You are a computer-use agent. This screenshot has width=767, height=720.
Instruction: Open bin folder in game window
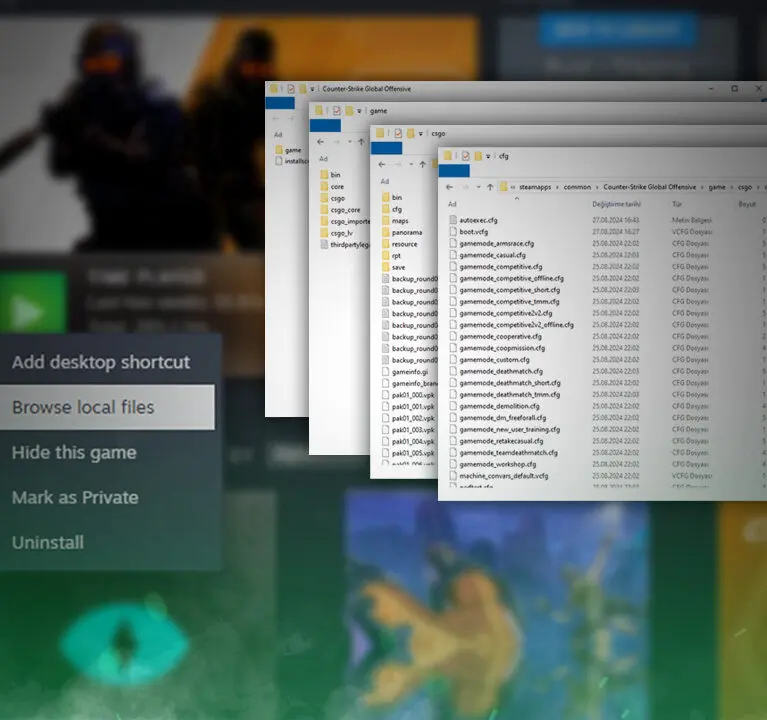(x=330, y=175)
